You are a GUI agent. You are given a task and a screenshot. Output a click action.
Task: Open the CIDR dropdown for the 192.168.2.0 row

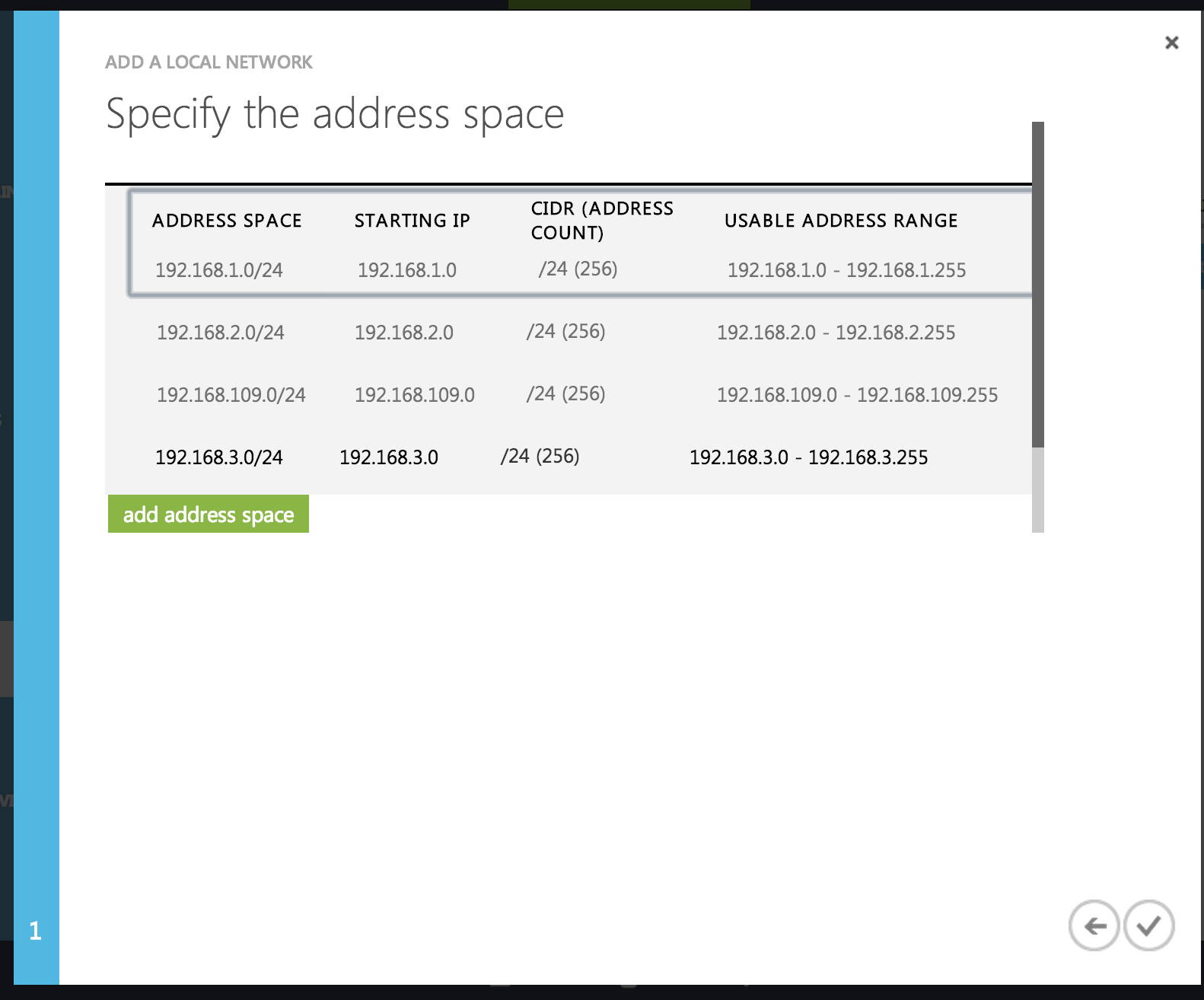[x=566, y=332]
